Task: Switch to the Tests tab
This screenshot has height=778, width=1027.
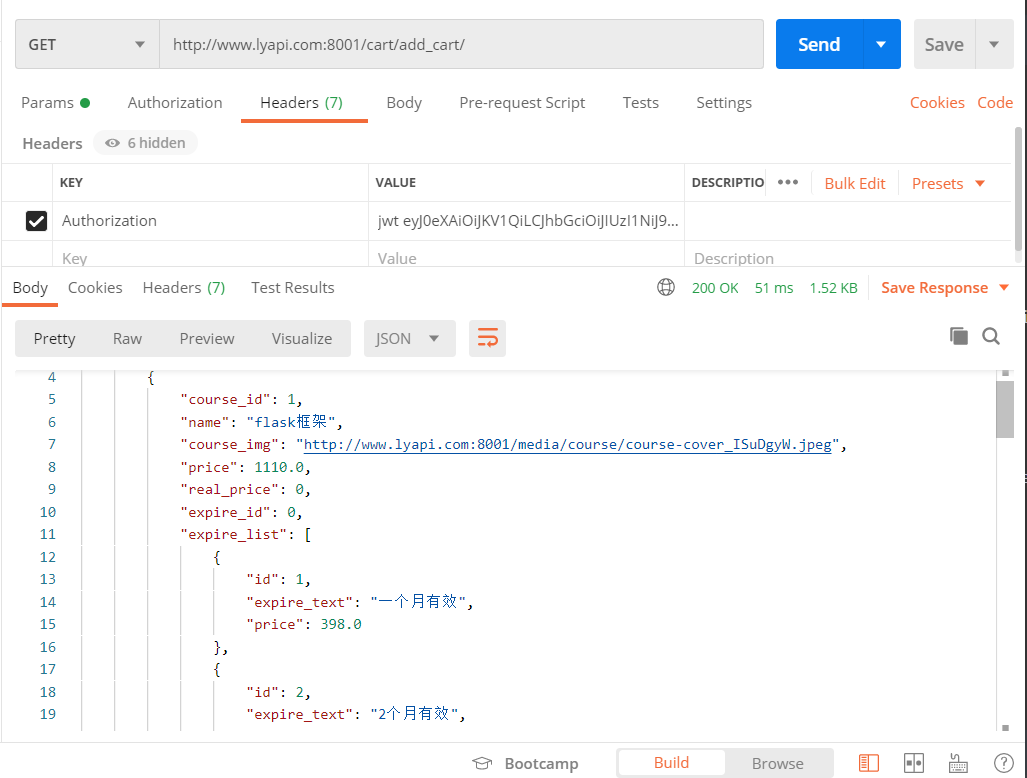Action: 641,103
